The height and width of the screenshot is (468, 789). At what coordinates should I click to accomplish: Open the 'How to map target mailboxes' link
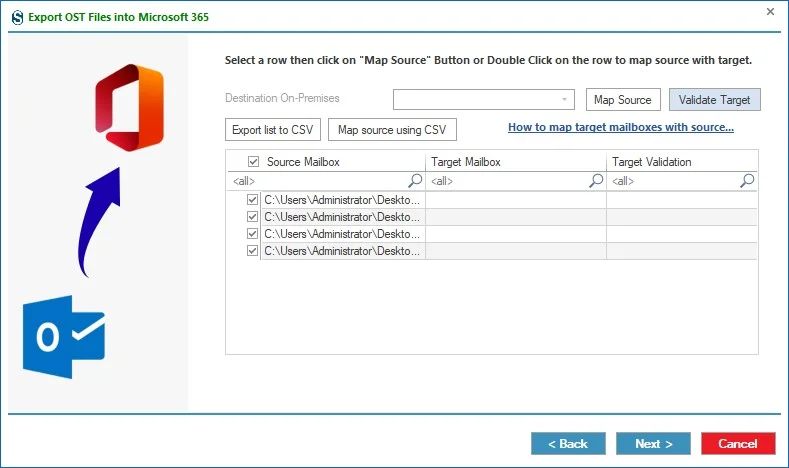click(x=621, y=127)
